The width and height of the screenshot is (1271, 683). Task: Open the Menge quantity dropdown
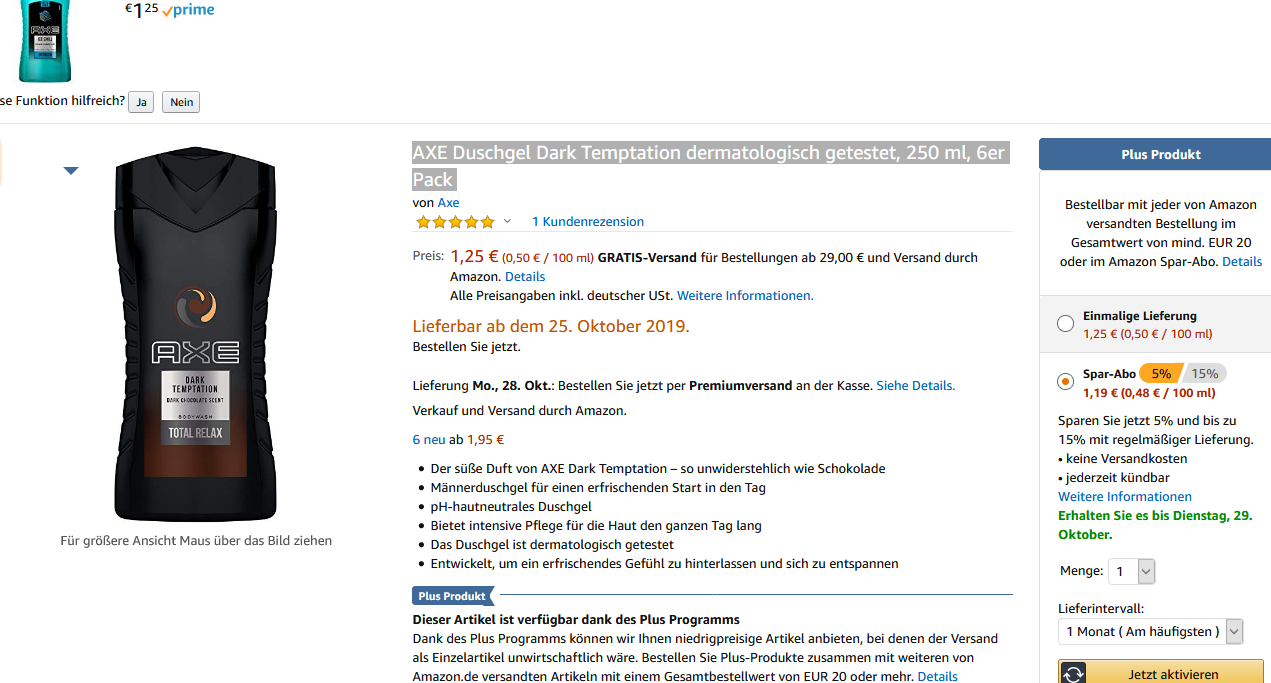pos(1133,572)
